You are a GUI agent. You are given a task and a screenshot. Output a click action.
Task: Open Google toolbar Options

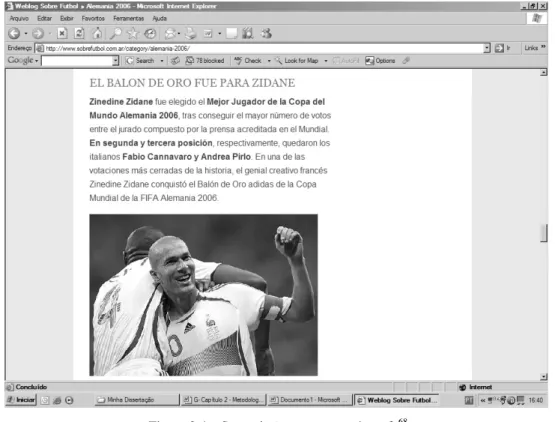coord(381,61)
